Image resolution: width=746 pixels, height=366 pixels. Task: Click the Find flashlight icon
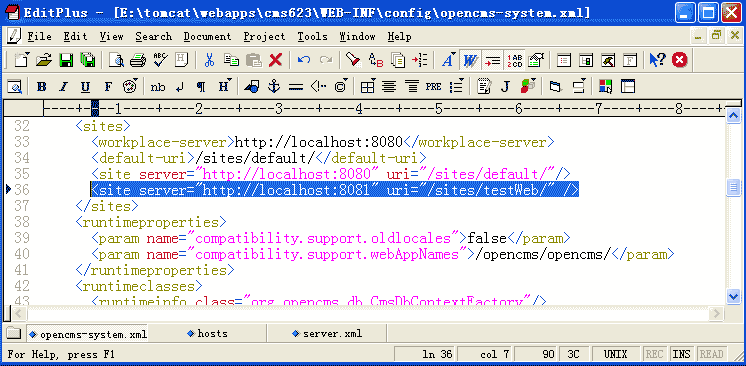[x=353, y=60]
